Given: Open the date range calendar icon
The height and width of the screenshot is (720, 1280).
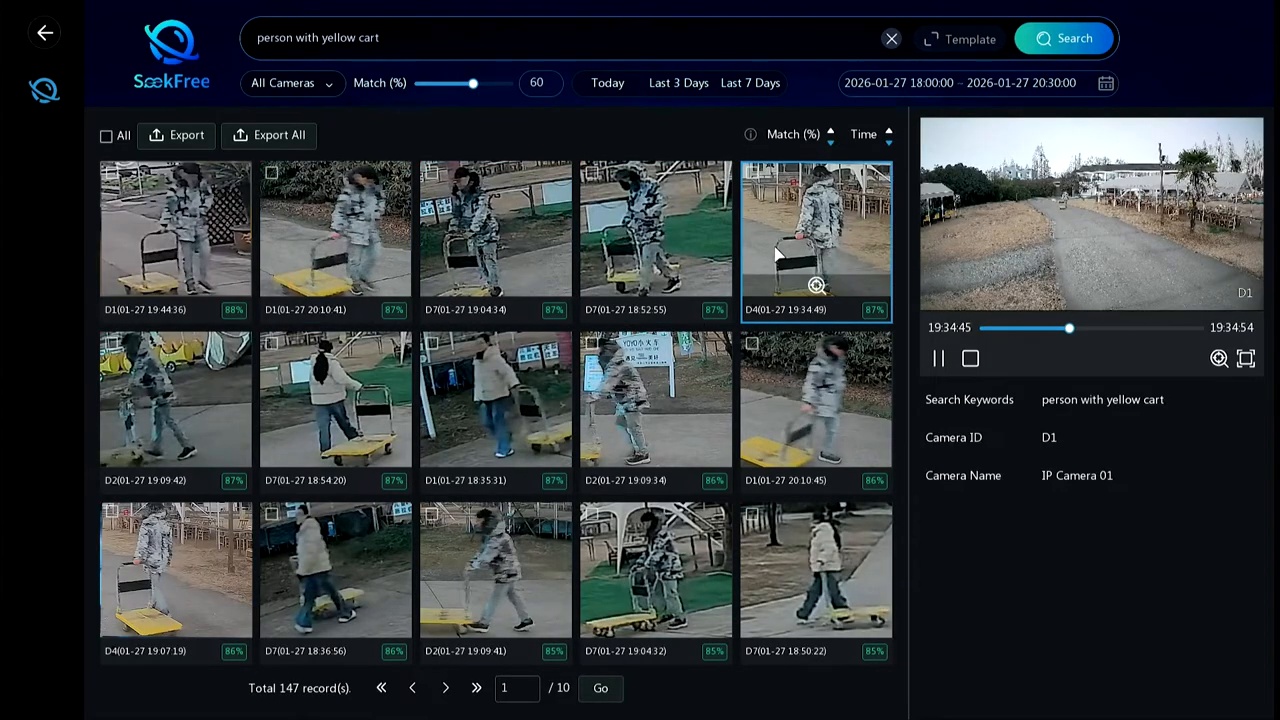Looking at the screenshot, I should pyautogui.click(x=1106, y=83).
